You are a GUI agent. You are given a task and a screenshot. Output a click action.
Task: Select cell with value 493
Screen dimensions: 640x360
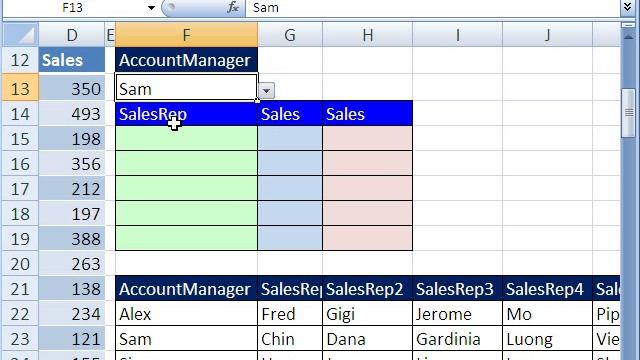coord(72,113)
